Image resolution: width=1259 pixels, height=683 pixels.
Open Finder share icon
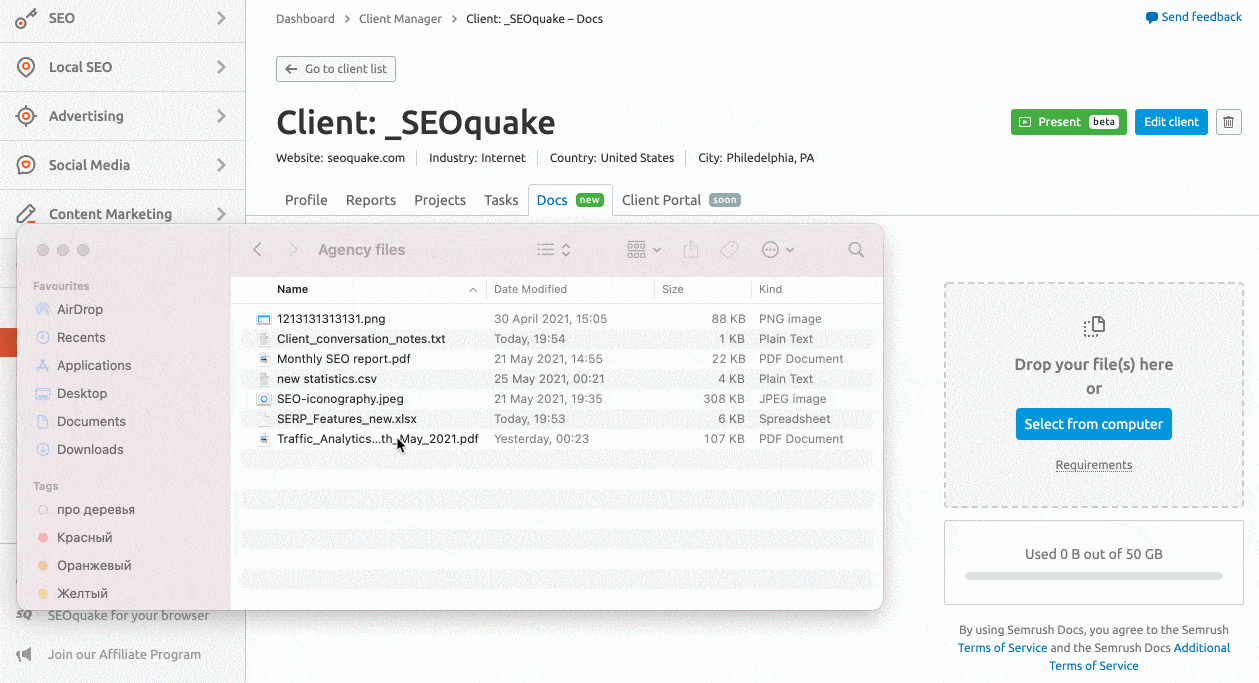pyautogui.click(x=690, y=250)
